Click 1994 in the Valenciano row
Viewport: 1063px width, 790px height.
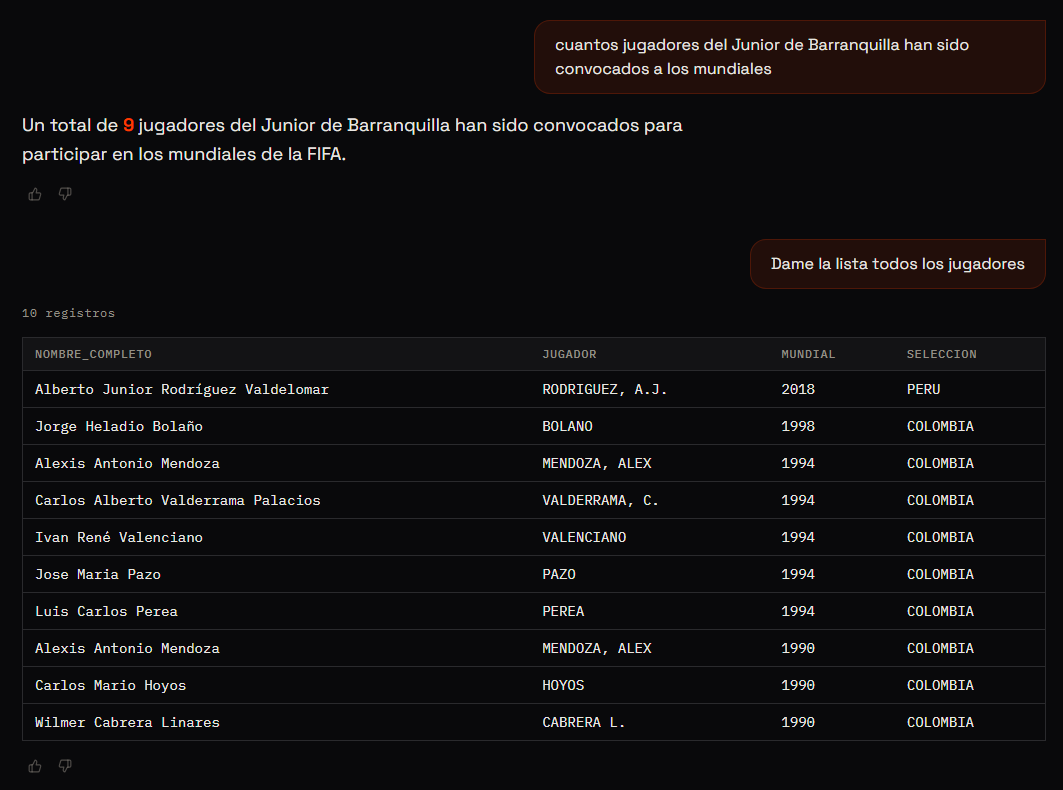click(798, 538)
